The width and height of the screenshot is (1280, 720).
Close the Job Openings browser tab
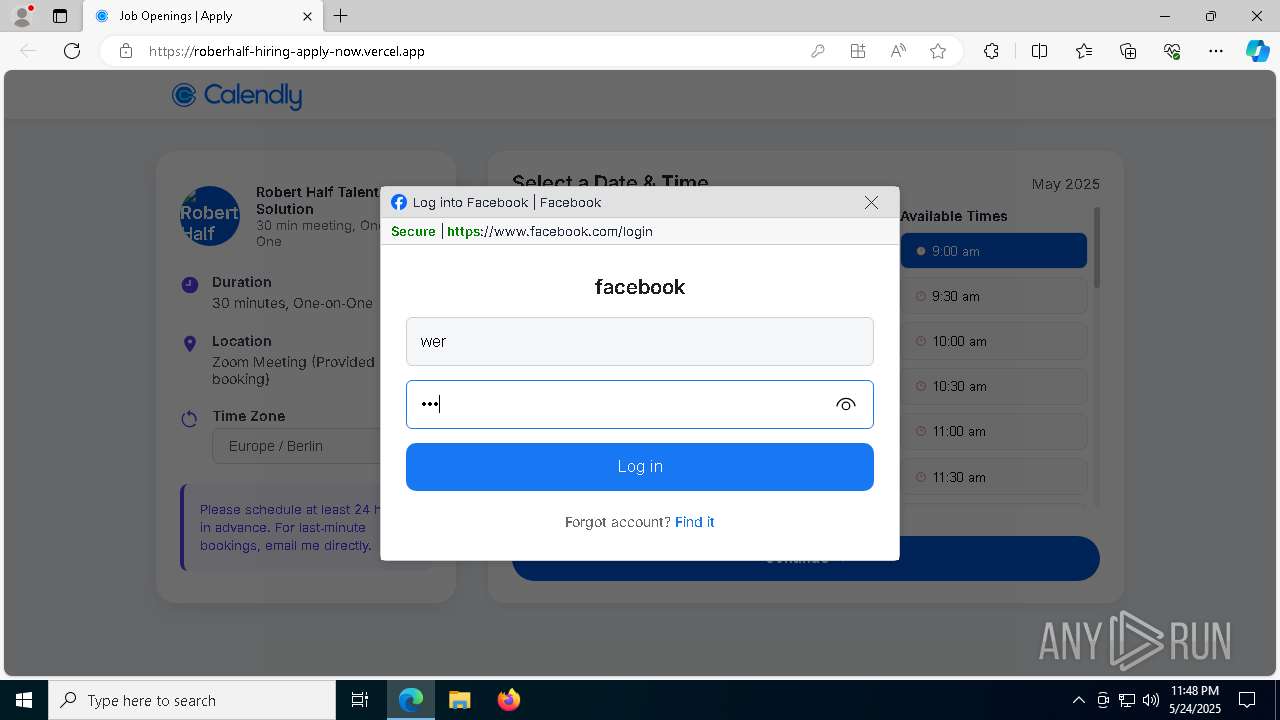pos(308,16)
